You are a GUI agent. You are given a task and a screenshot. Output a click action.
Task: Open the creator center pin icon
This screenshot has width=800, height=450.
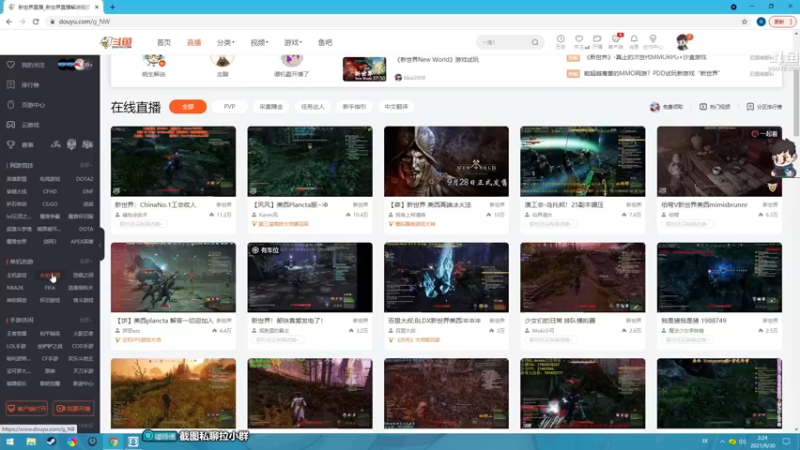coord(653,41)
